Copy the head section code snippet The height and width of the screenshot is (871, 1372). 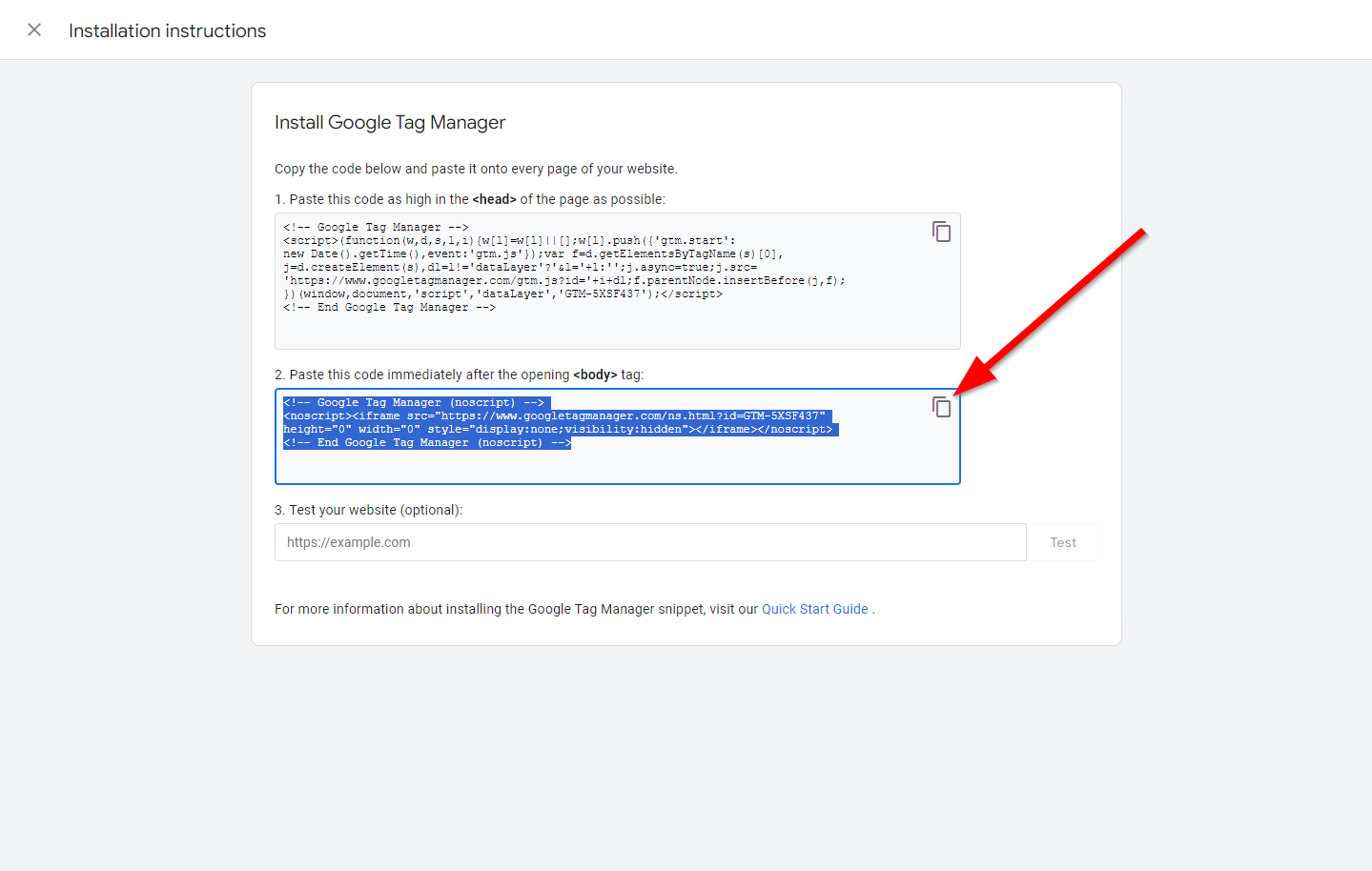click(x=941, y=232)
